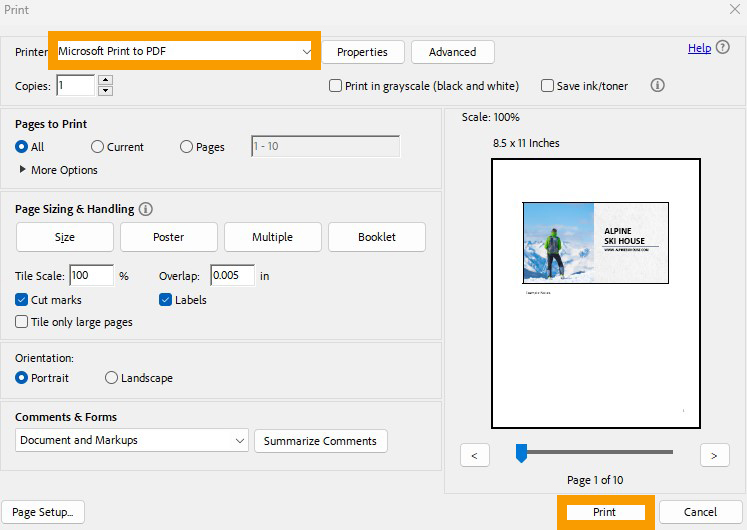Decrease copies with the down spinner arrow
Screen dimensions: 747x530
(106, 91)
